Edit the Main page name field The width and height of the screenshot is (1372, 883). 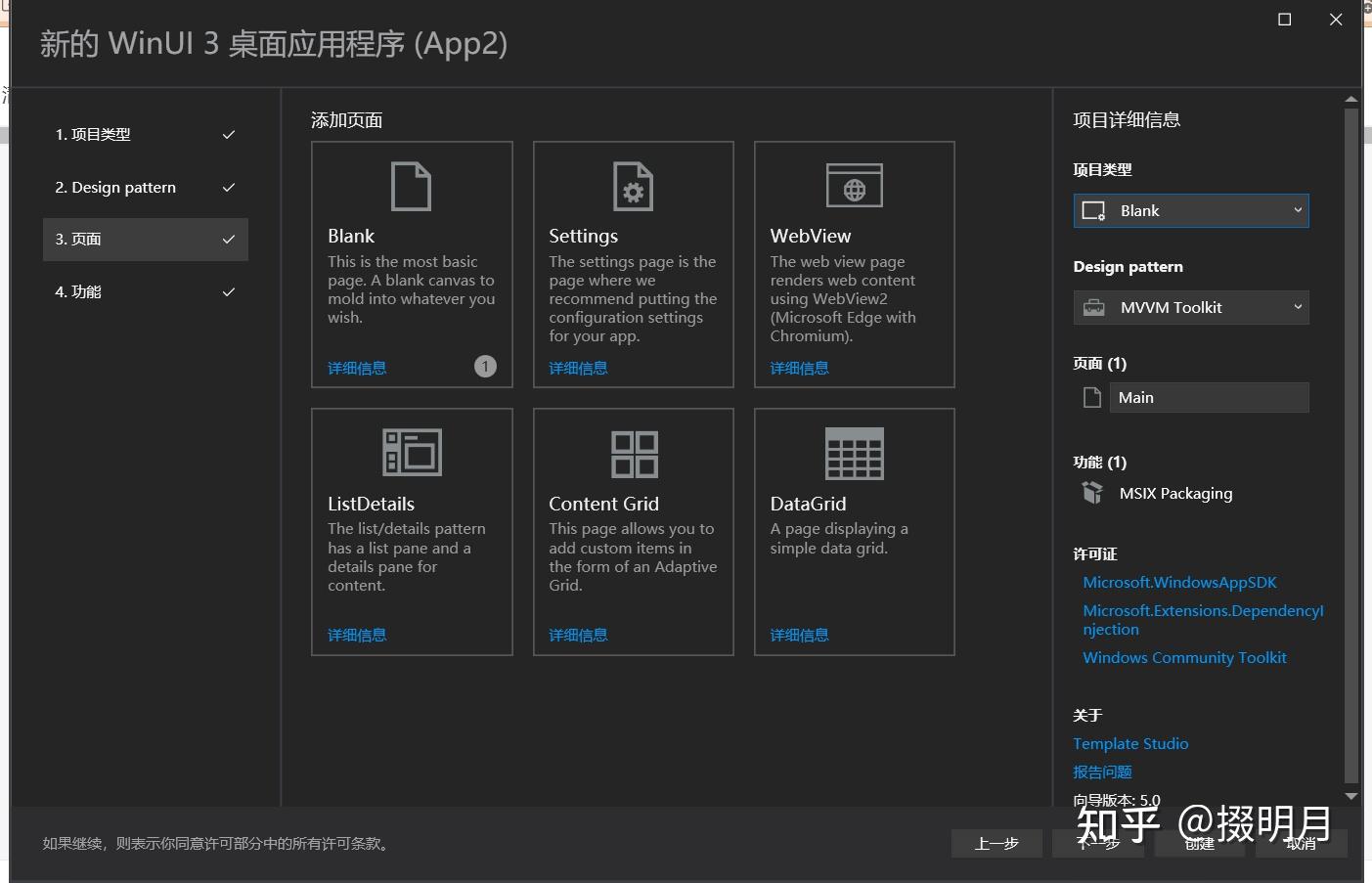pyautogui.click(x=1209, y=398)
